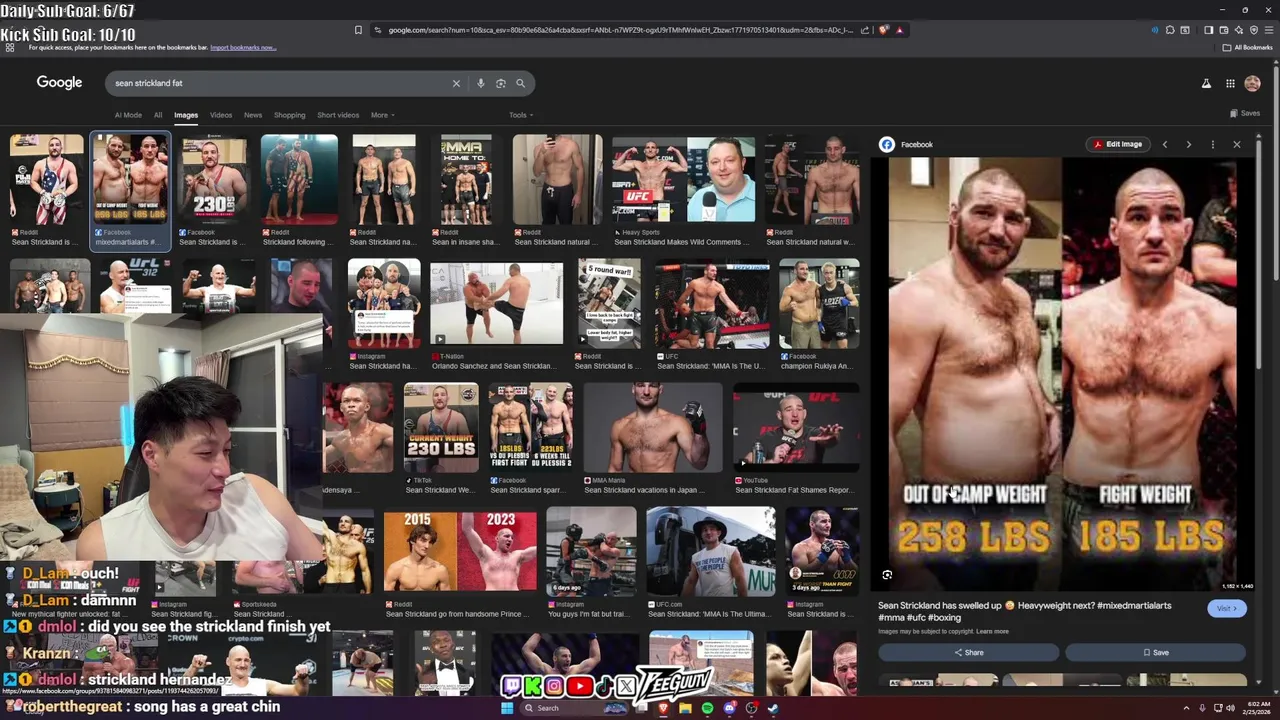Open the Leo AI sparkle icon
1280x720 pixels.
click(x=1238, y=30)
